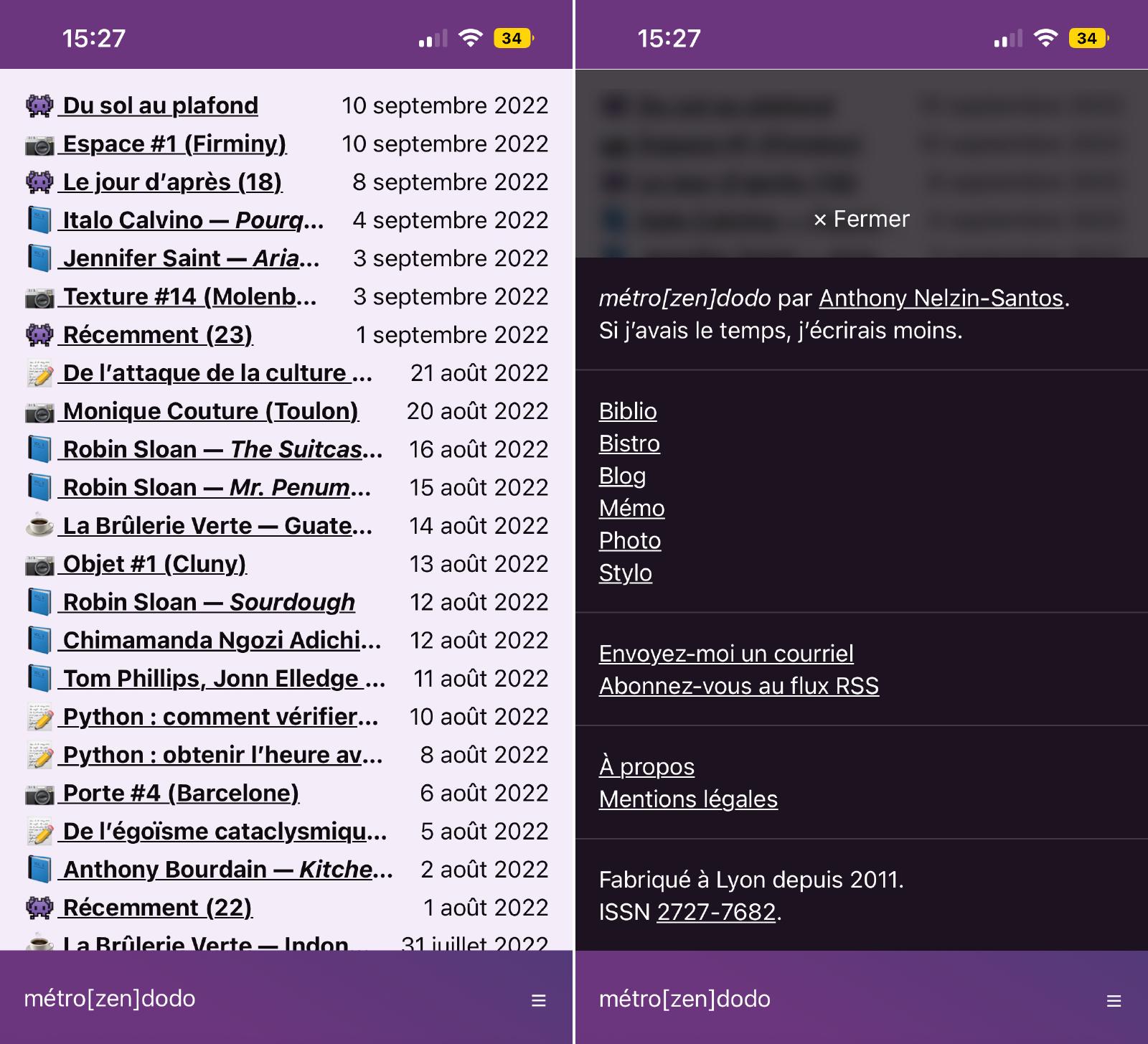Subscribe via Abonnez-vous au flux RSS
Image resolution: width=1148 pixels, height=1044 pixels.
pyautogui.click(x=738, y=685)
